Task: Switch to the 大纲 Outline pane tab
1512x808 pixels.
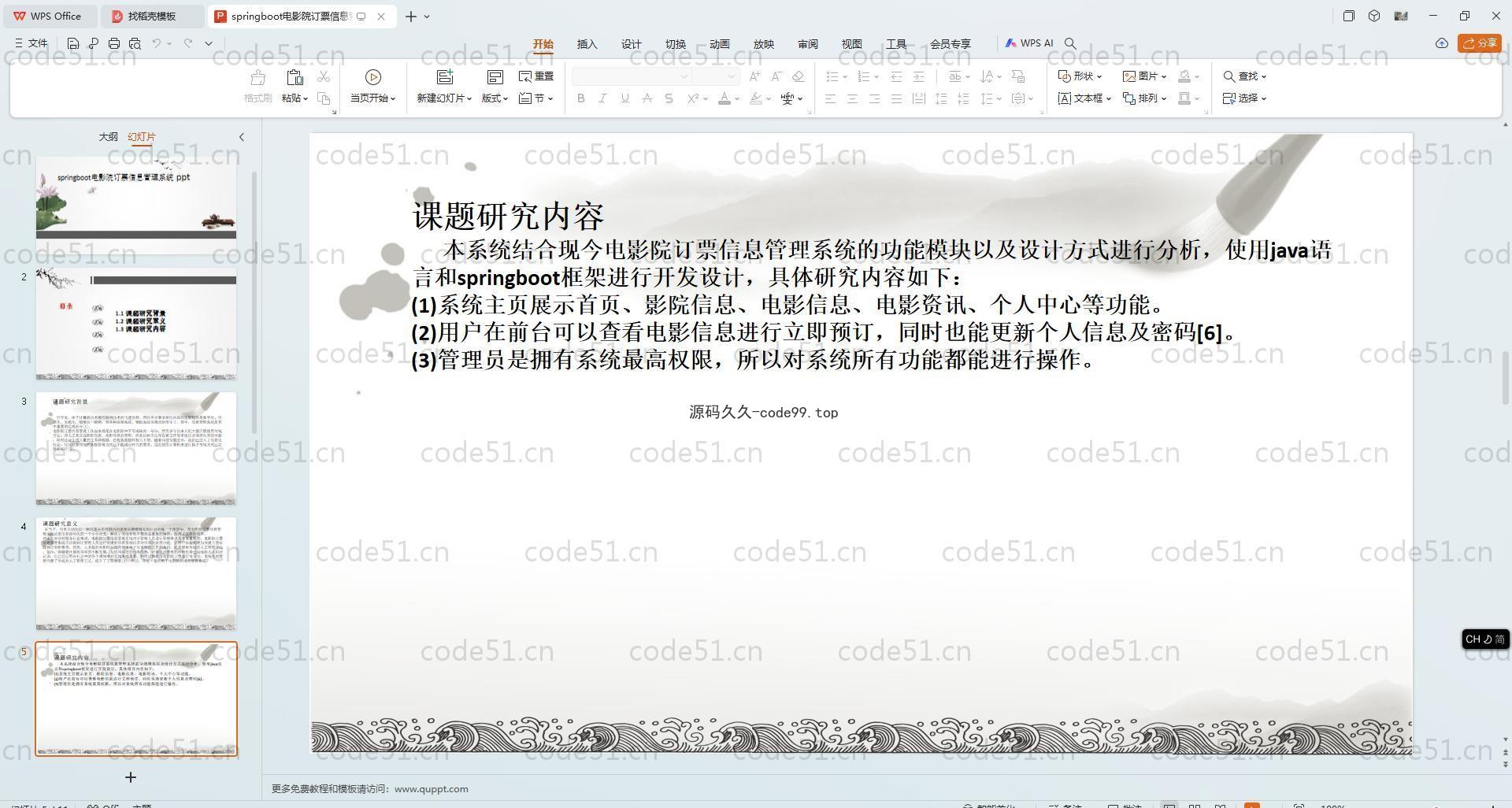Action: point(108,136)
